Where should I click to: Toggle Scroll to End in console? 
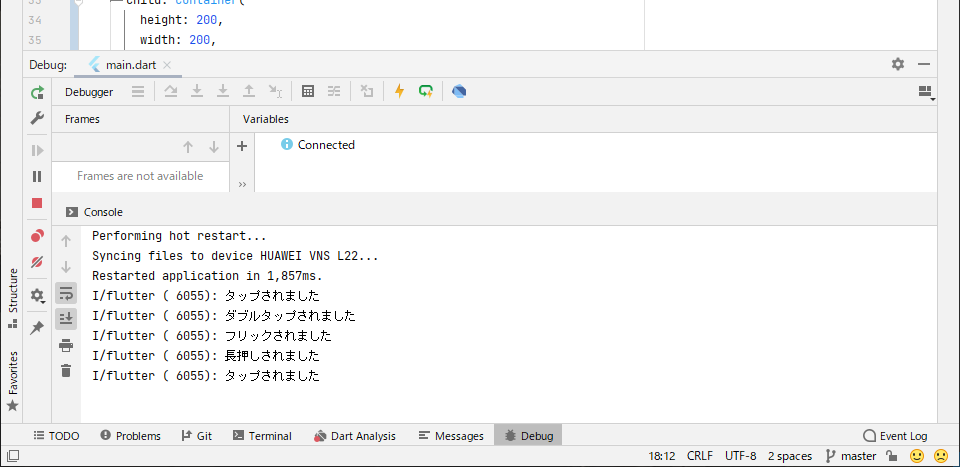[x=66, y=319]
